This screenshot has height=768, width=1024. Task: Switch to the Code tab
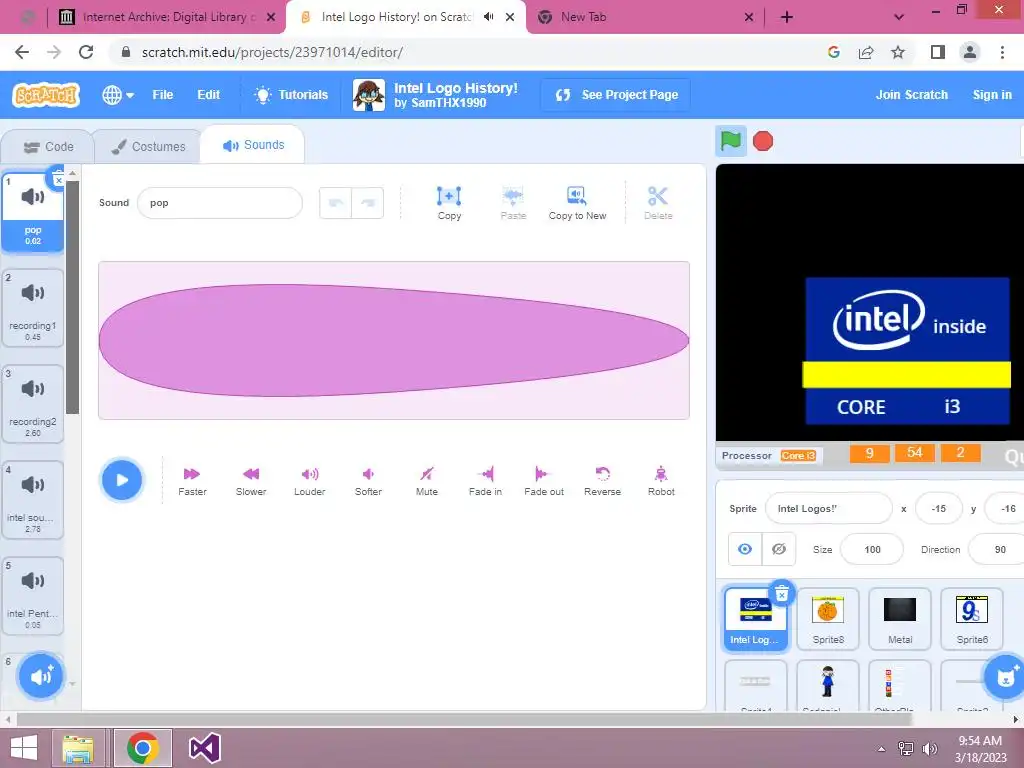[48, 147]
